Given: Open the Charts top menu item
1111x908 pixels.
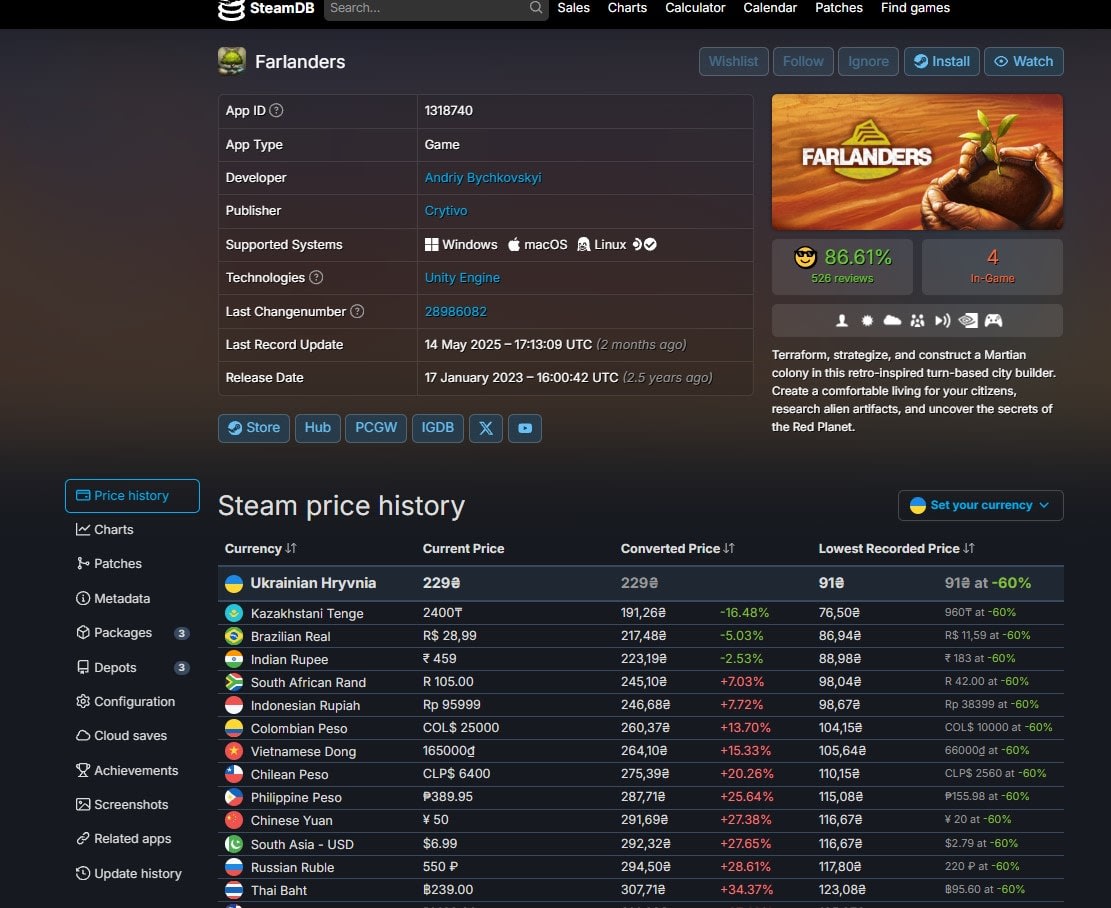Looking at the screenshot, I should 627,8.
